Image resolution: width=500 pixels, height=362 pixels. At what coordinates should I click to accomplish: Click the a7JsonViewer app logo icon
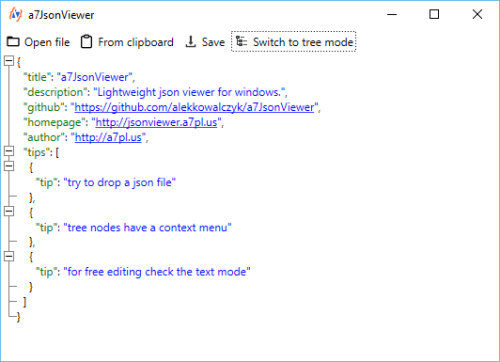point(16,15)
